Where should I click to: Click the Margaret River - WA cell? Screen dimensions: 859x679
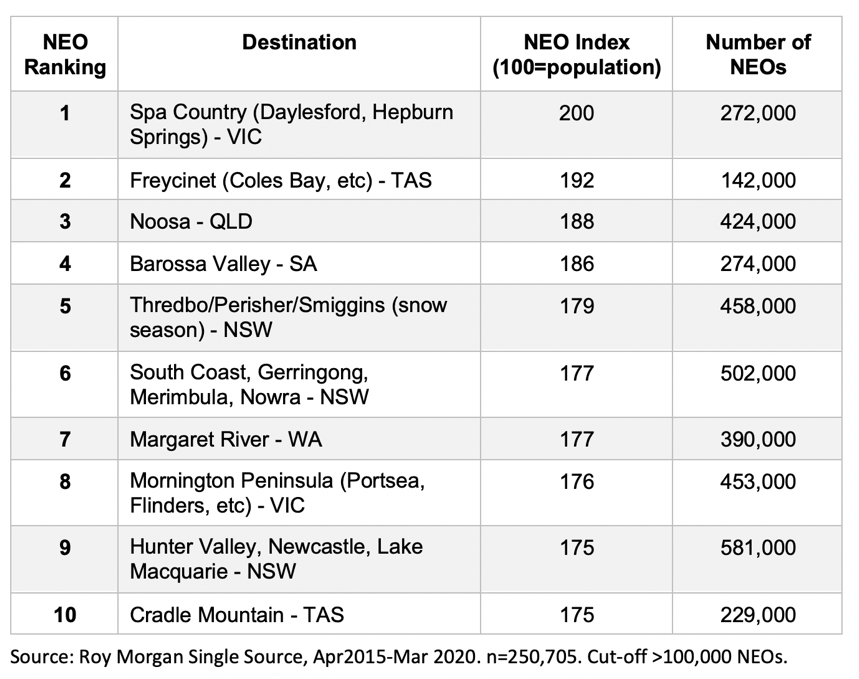coord(226,439)
